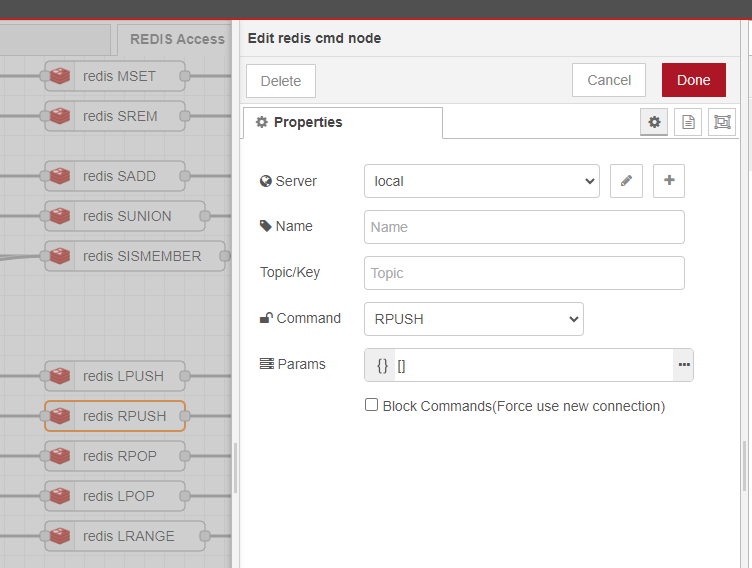
Task: Focus the Topic/Key input field
Action: (524, 273)
